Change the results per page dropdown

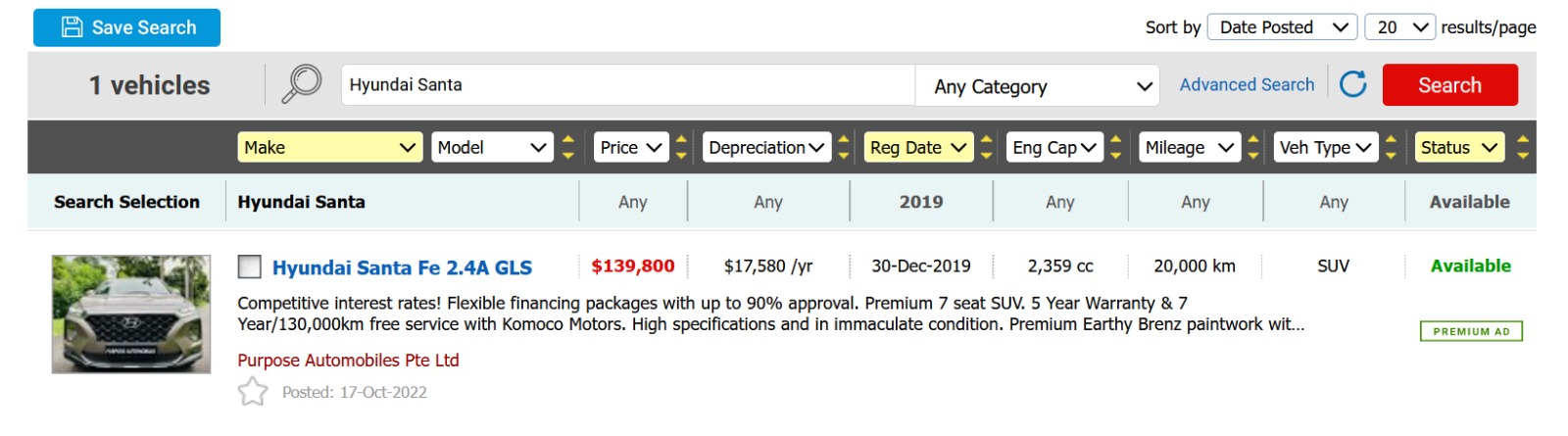1399,27
